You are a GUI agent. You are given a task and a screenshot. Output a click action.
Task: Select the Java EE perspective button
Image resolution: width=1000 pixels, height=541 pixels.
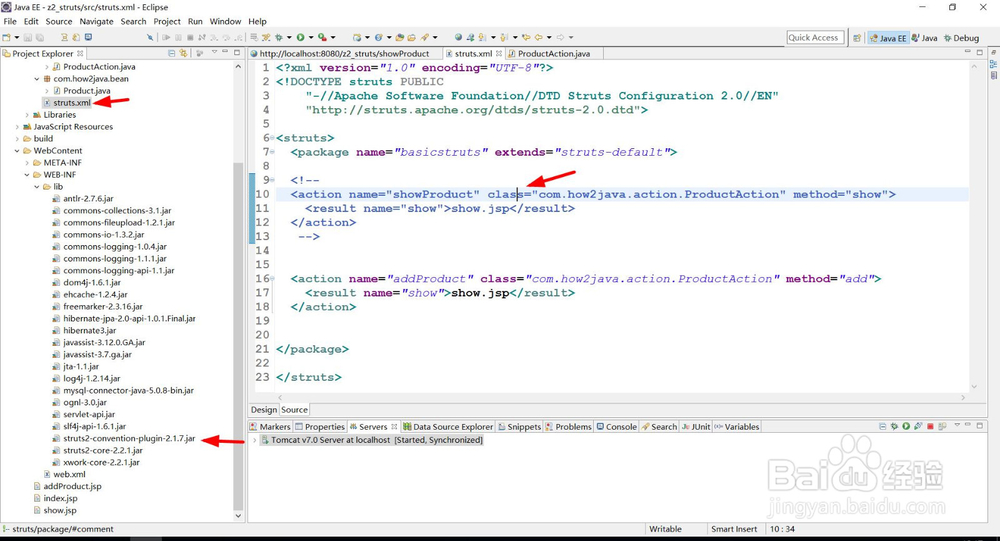pos(887,38)
